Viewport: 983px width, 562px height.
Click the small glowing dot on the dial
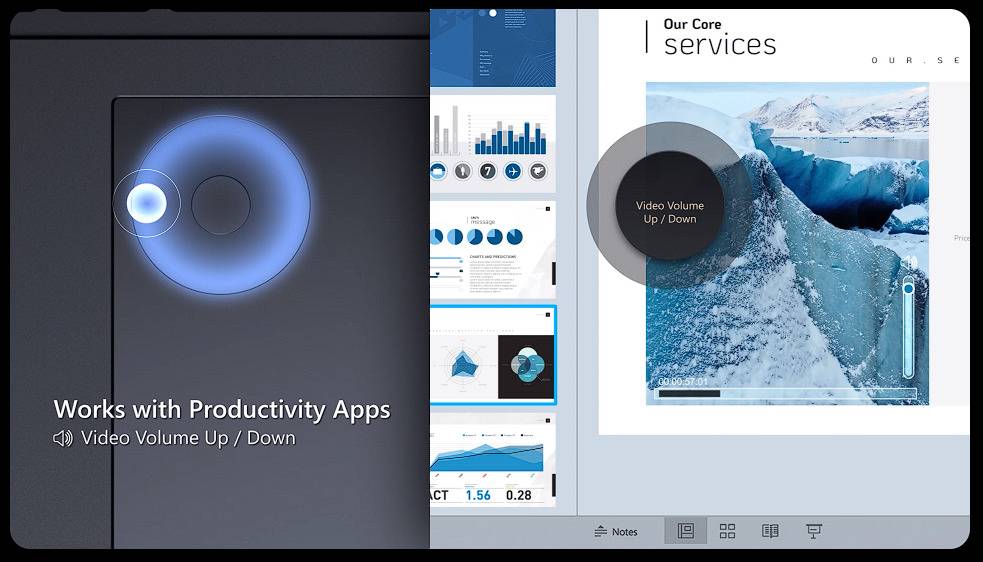pos(146,204)
